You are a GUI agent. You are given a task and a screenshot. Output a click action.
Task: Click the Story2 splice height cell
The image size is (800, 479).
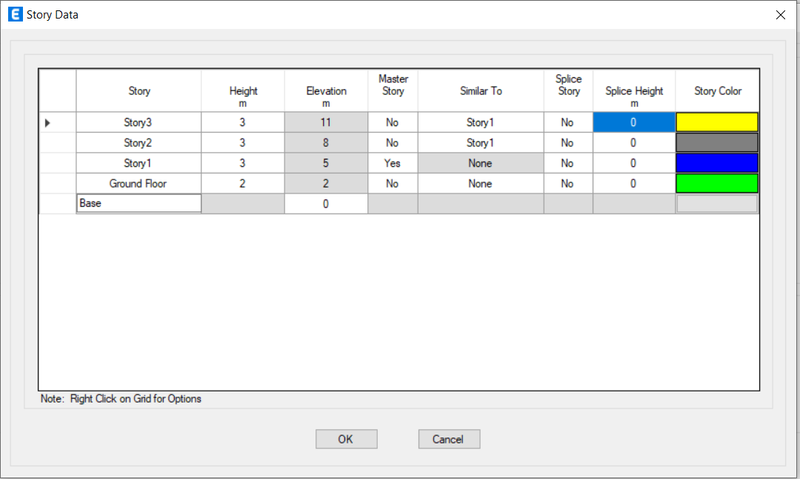tap(634, 143)
